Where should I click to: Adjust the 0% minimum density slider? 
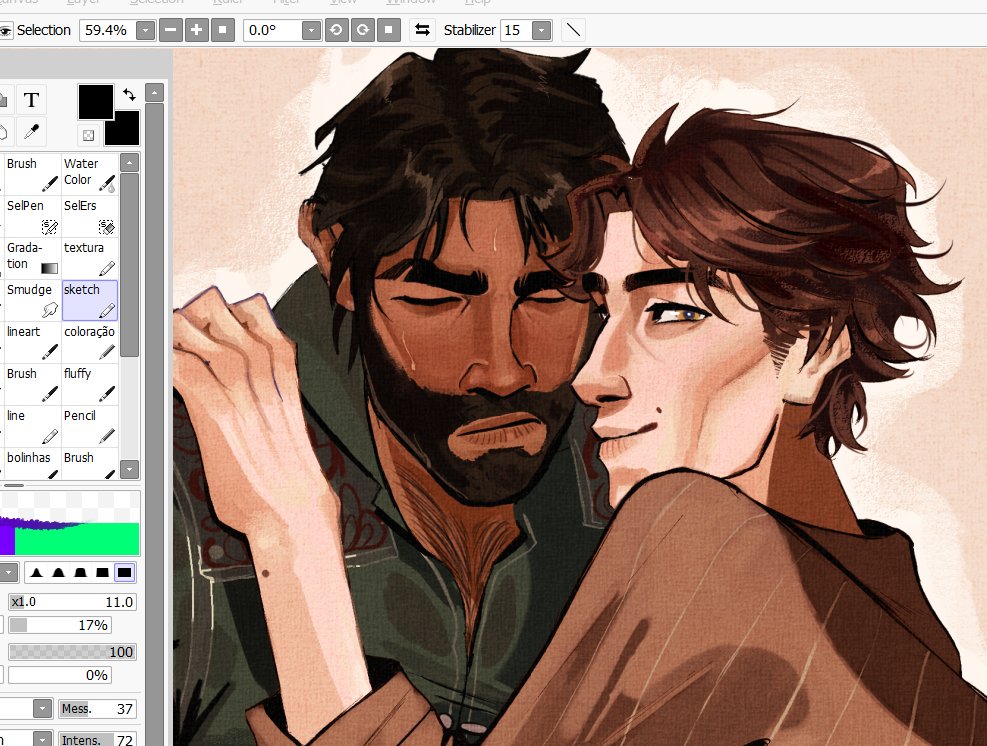[x=60, y=675]
